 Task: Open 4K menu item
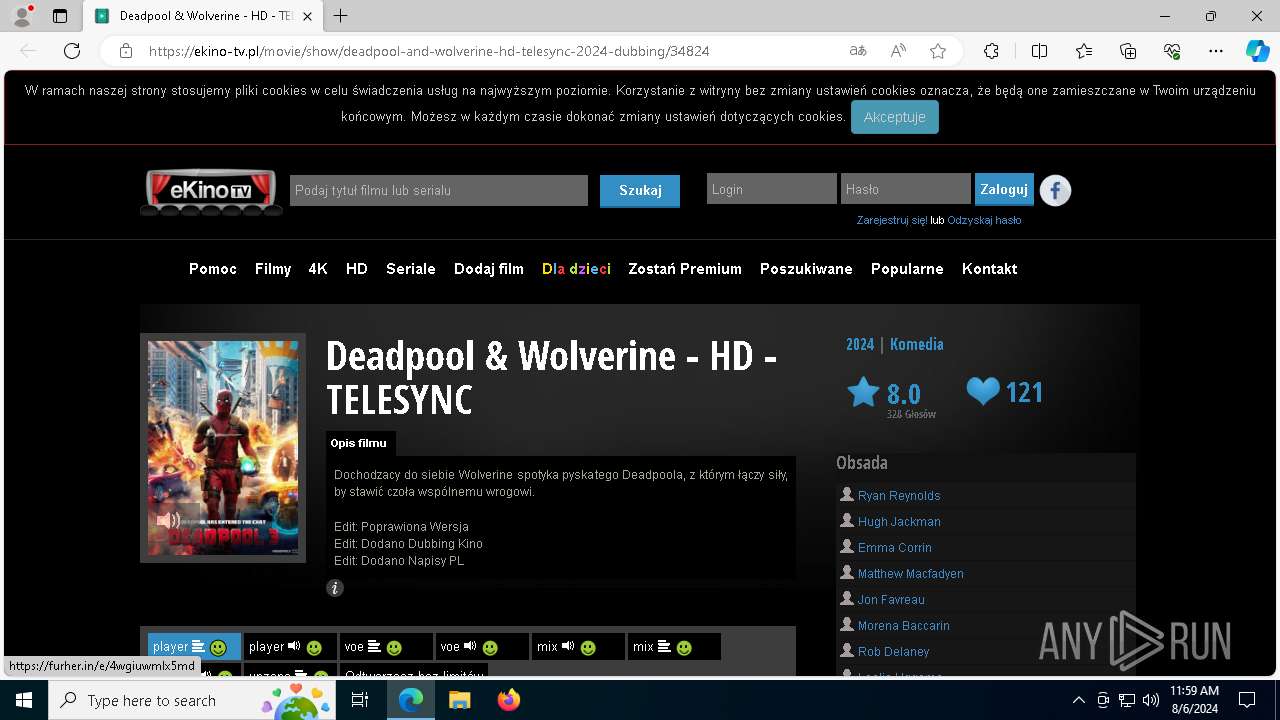coord(318,269)
